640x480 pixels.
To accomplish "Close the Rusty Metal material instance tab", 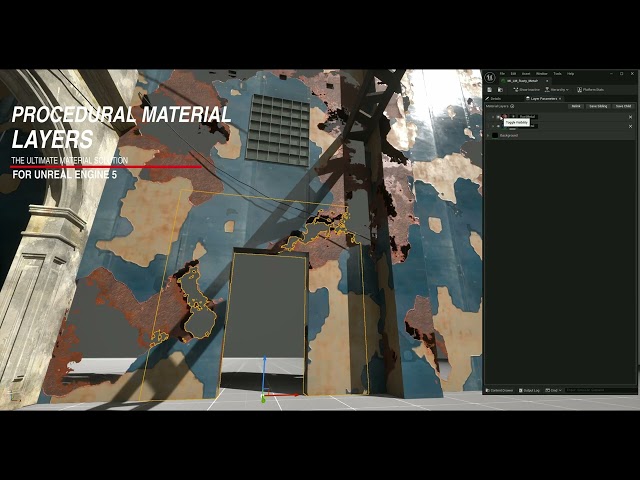I will [x=547, y=81].
